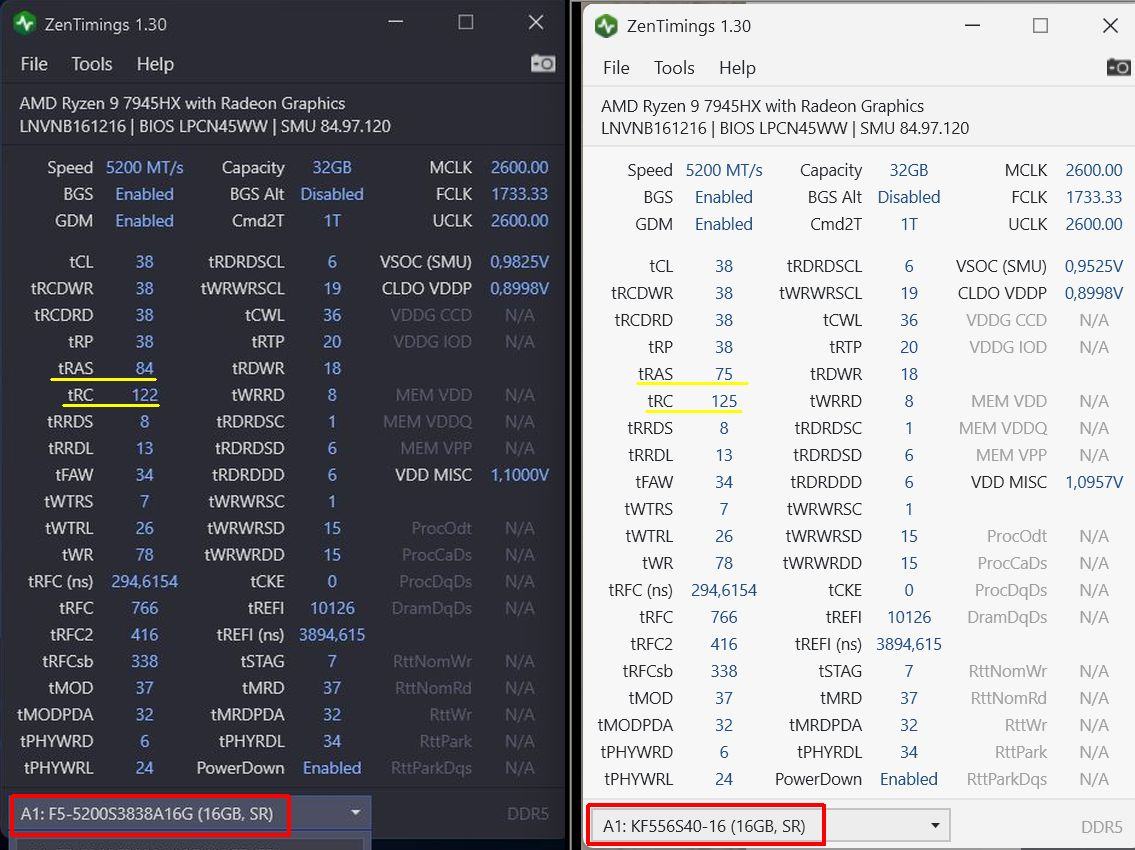This screenshot has width=1135, height=850.
Task: Click the ZenTimings logo in dark window titlebar
Action: [25, 24]
